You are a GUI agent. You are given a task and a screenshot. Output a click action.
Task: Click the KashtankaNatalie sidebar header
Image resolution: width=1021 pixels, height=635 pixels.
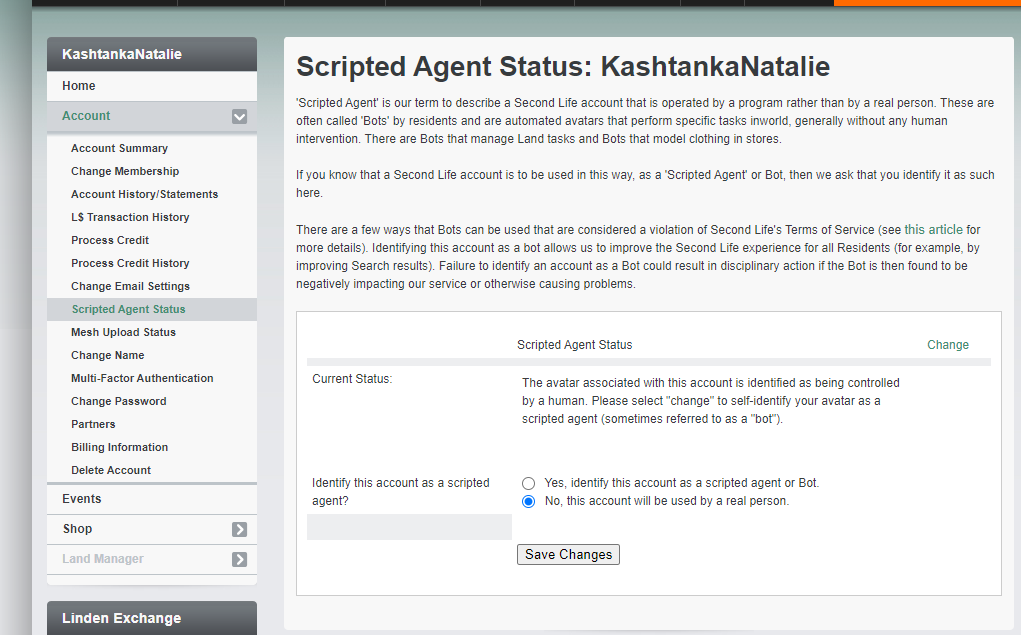coord(152,54)
